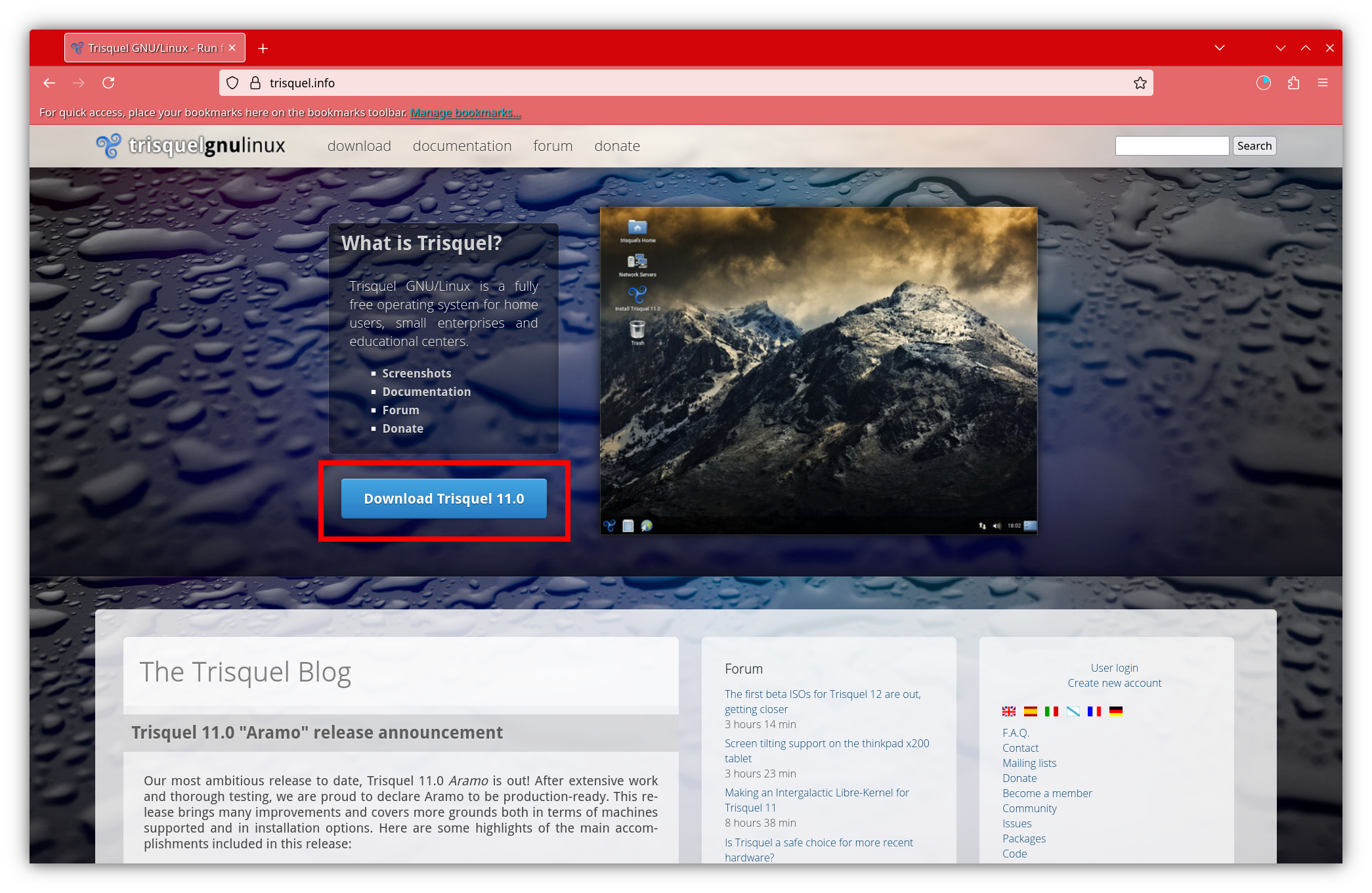Open the F.A.Q. sidebar link
1372x893 pixels.
click(x=1016, y=733)
